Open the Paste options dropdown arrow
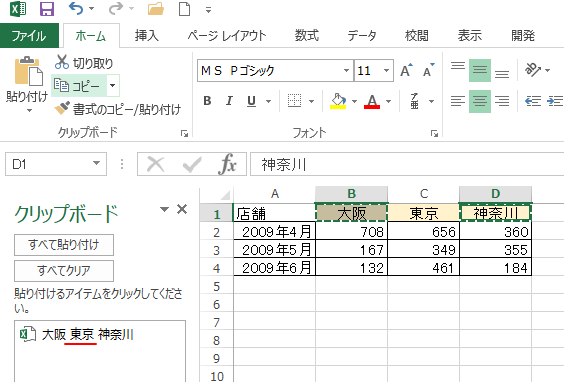 (x=29, y=111)
